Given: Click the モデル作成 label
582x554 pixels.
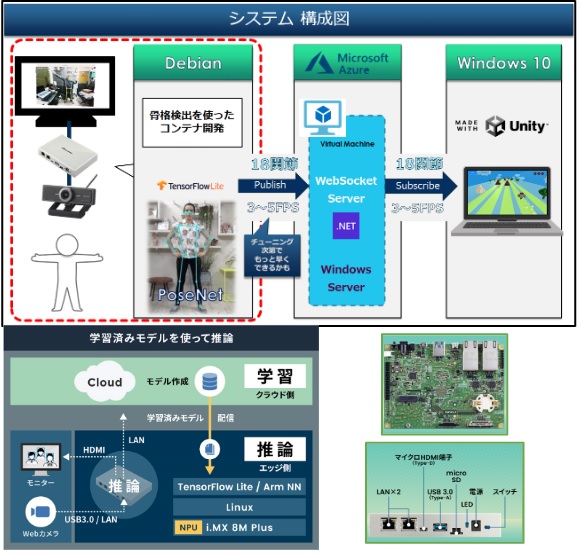Looking at the screenshot, I should coord(167,381).
